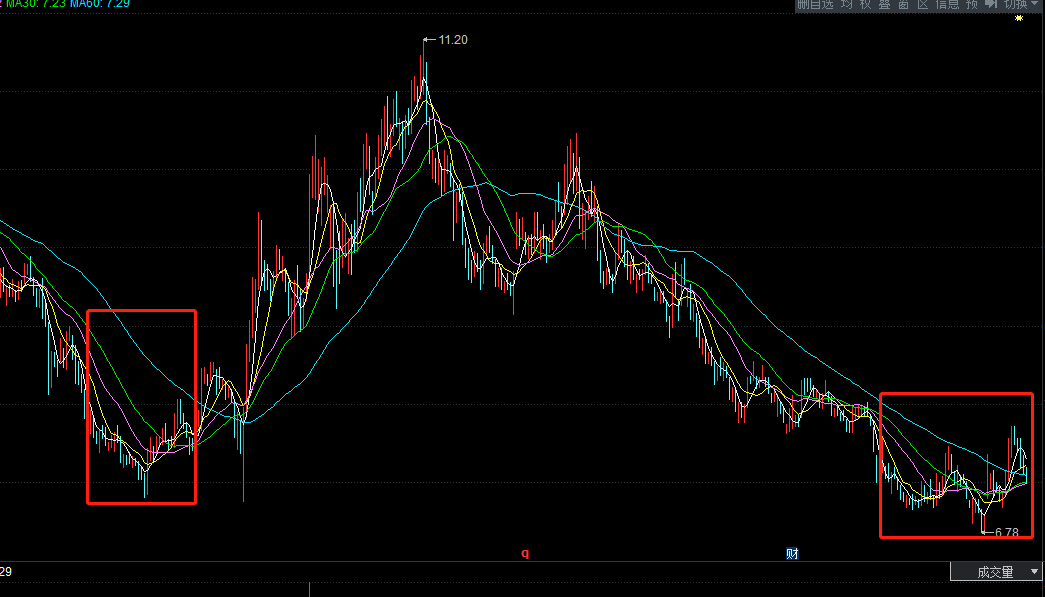
Task: Click the 11.20 high price label
Action: click(453, 40)
